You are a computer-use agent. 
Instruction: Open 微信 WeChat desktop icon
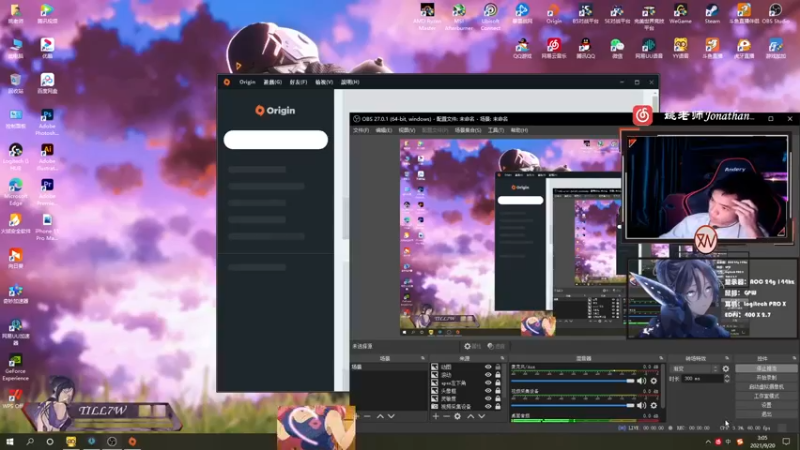[617, 48]
